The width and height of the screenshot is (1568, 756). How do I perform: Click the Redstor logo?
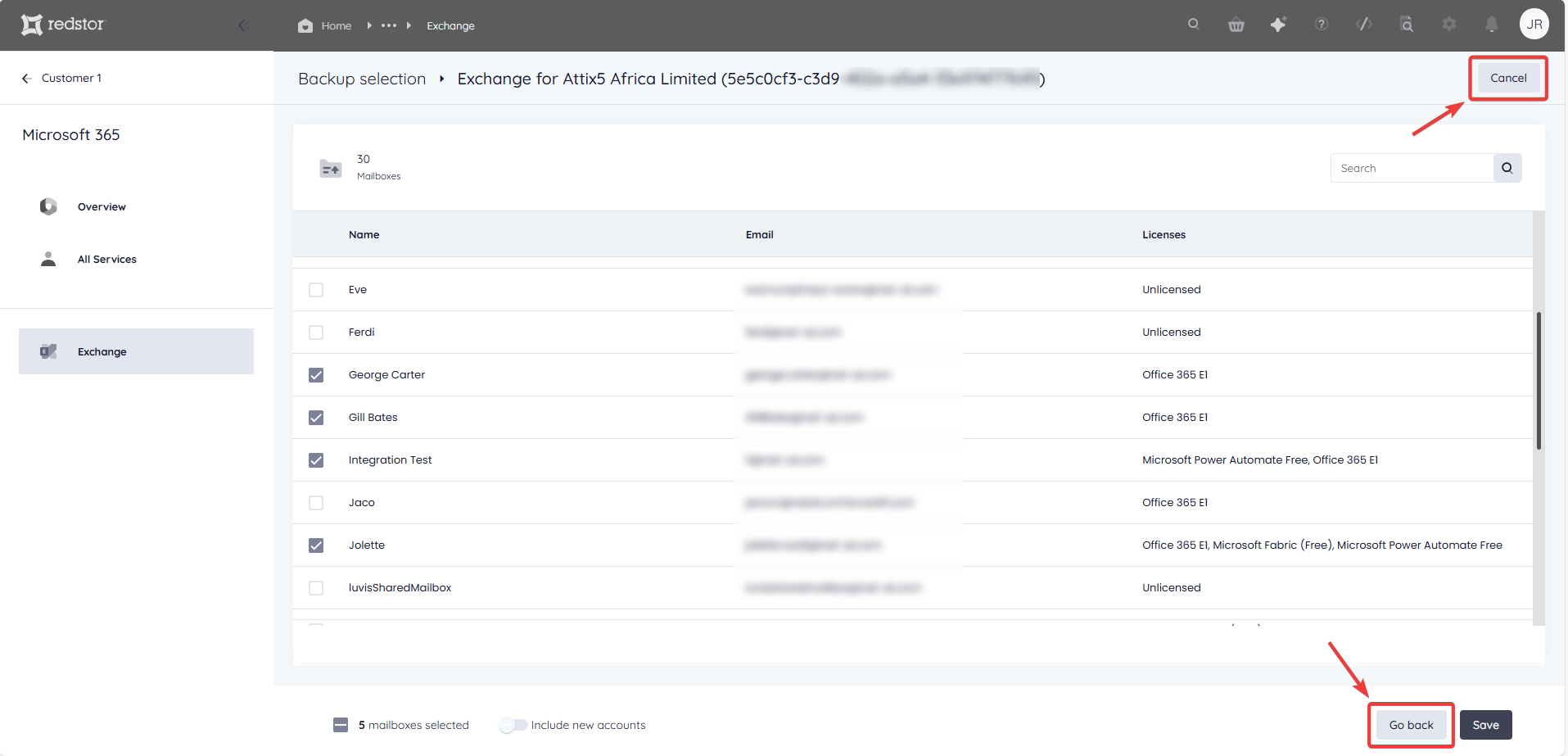coord(63,25)
